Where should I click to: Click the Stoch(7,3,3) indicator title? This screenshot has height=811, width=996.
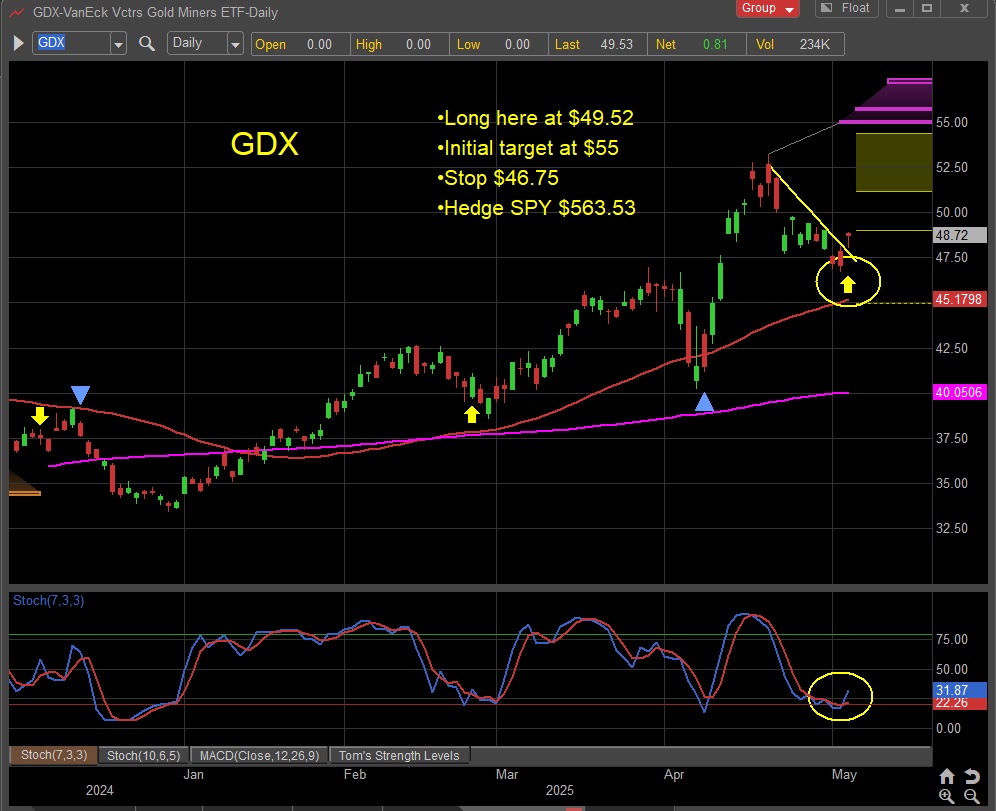click(49, 600)
